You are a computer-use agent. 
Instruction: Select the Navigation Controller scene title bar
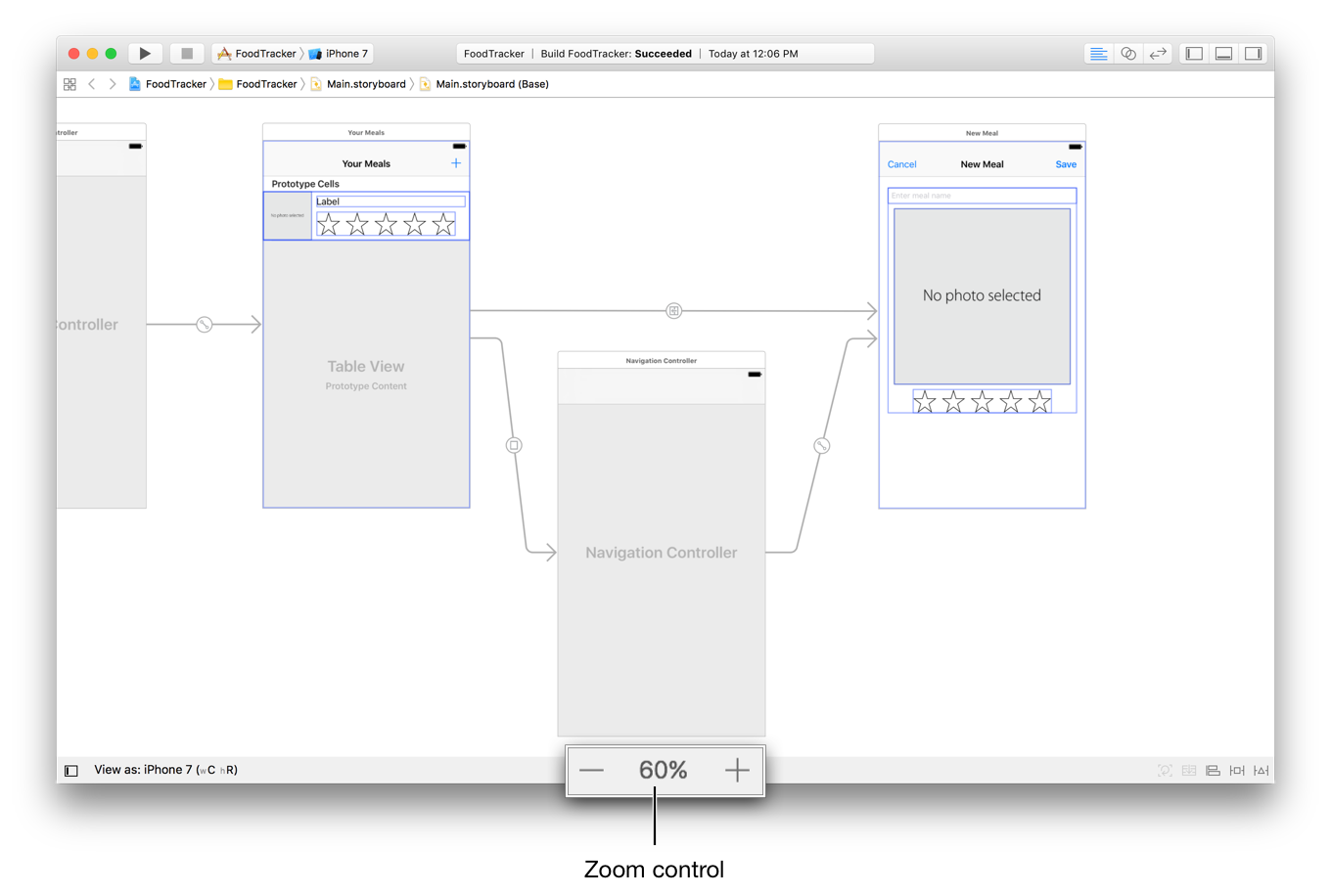coord(662,360)
